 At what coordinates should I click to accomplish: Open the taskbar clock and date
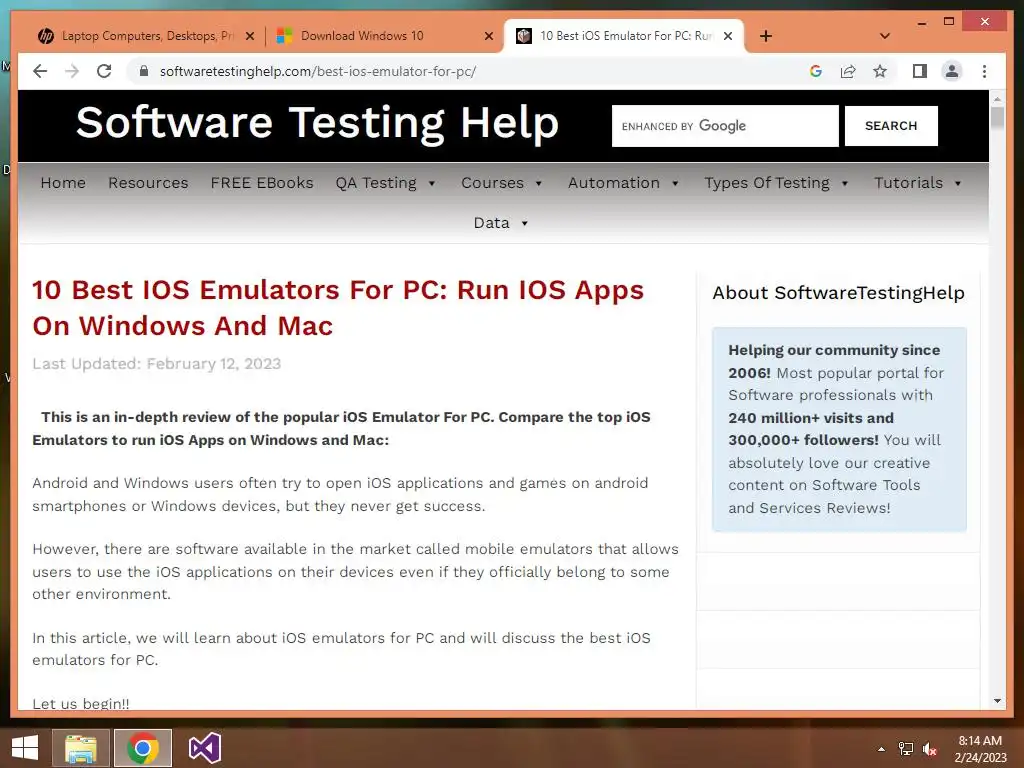pos(980,749)
